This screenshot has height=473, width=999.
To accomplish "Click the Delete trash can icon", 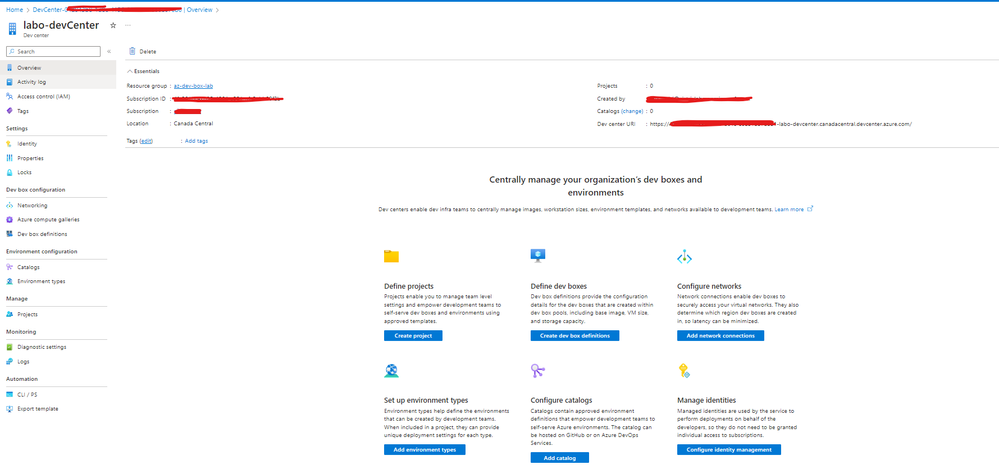I will (132, 51).
